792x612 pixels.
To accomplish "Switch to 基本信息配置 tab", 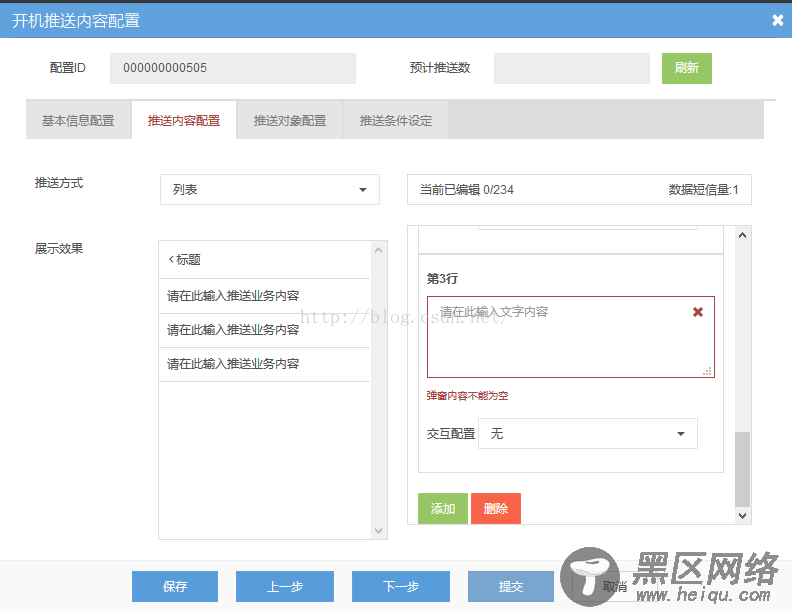I will (x=78, y=120).
